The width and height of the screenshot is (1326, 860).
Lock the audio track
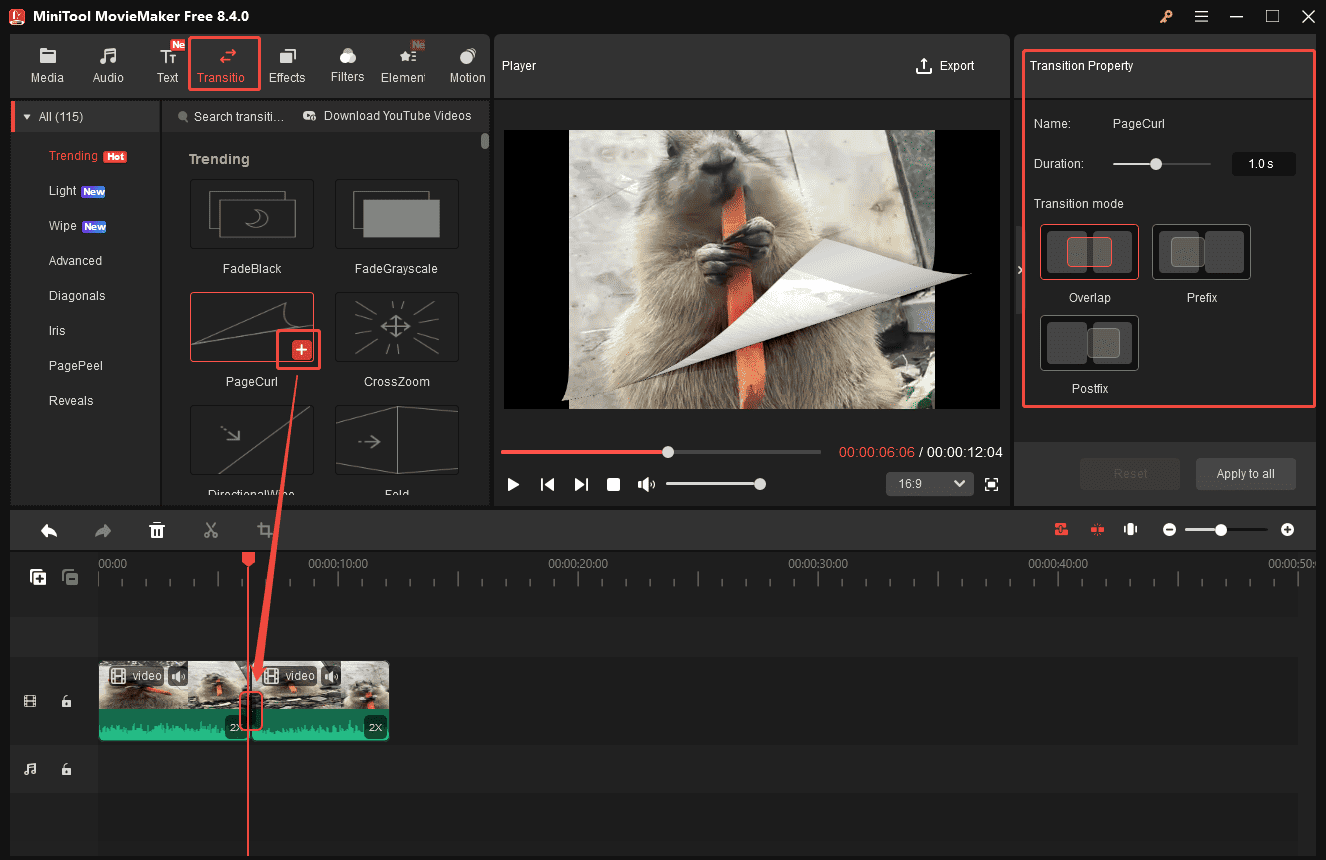coord(66,769)
